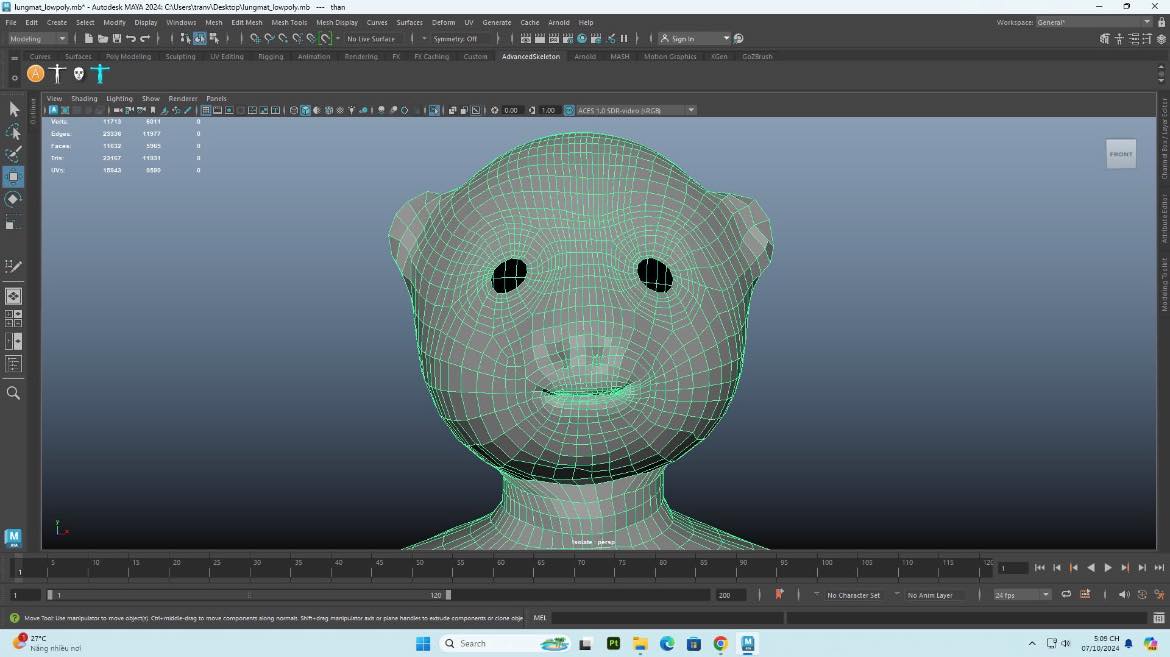Expand the Sign In dropdown
Viewport: 1170px width, 657px height.
(726, 39)
